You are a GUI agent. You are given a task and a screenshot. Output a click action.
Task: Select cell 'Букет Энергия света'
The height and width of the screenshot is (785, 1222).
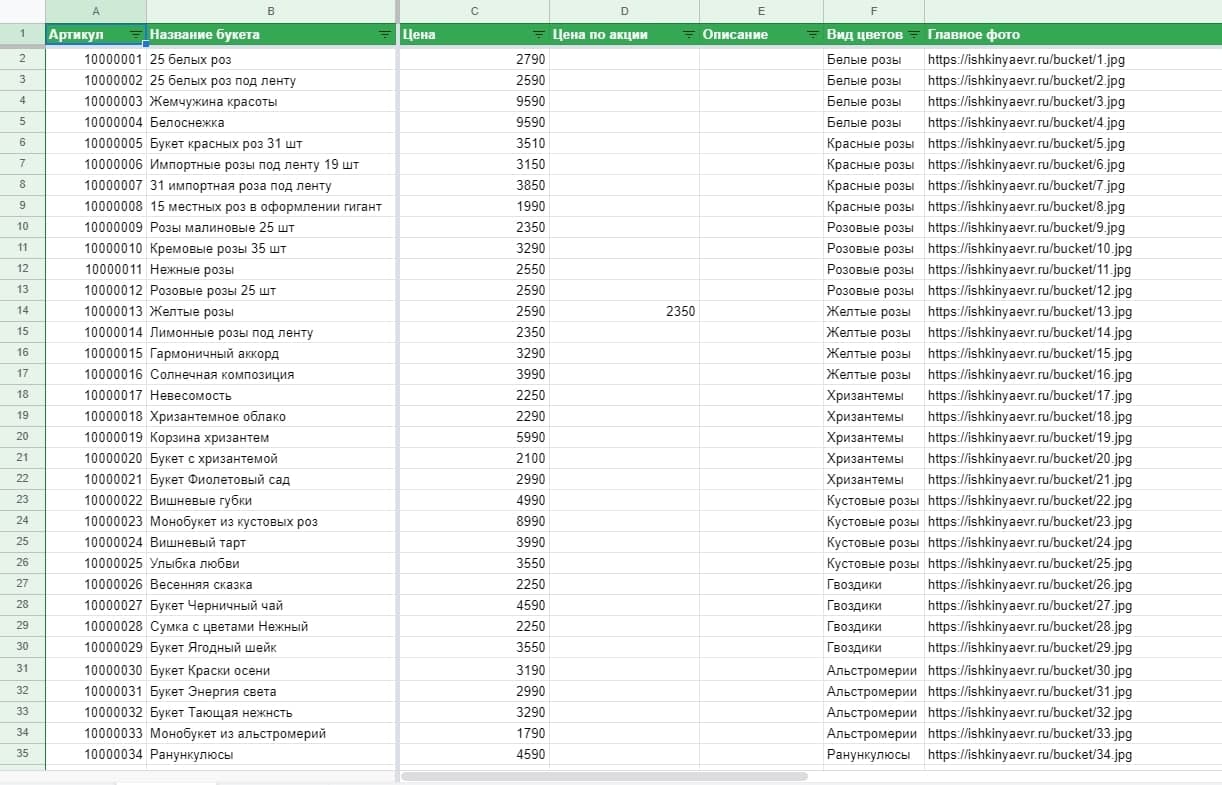point(271,692)
